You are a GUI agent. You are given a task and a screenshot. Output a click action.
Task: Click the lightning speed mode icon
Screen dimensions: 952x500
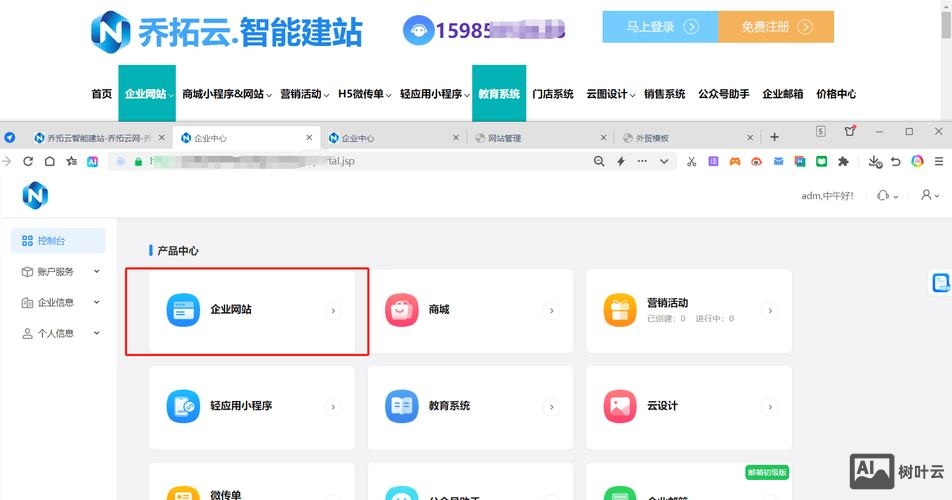(620, 161)
